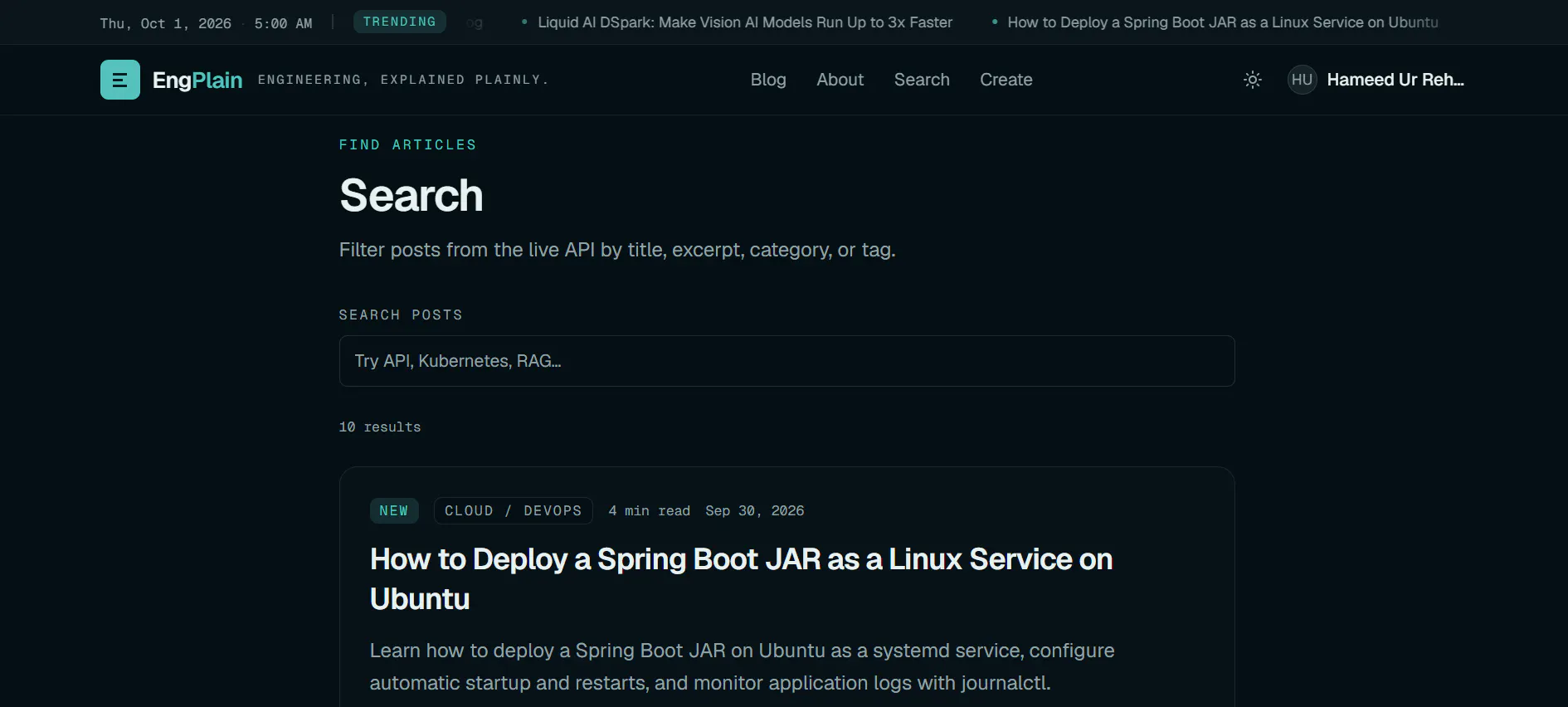This screenshot has width=1568, height=707.
Task: Click the 'Thu, Oct 1, 2026' date
Action: [x=165, y=23]
